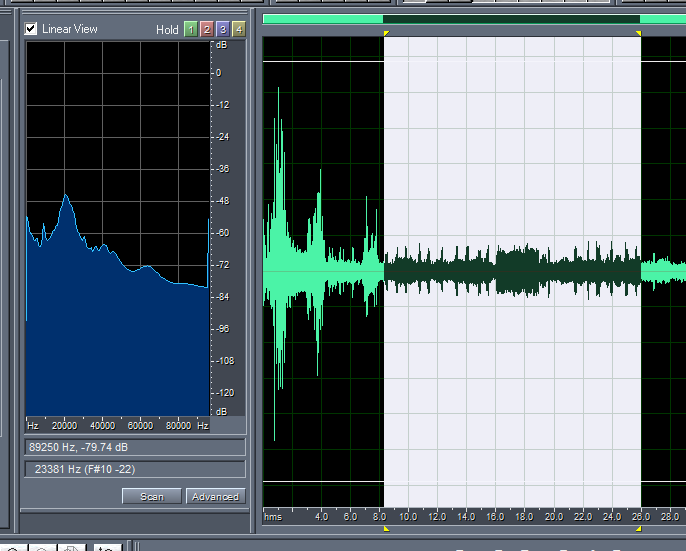Toggle Hold button 2 (red)

click(x=207, y=29)
